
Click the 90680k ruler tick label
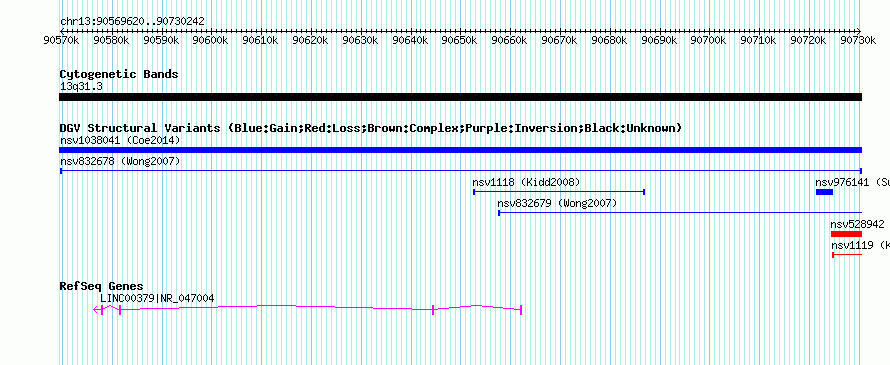point(610,40)
